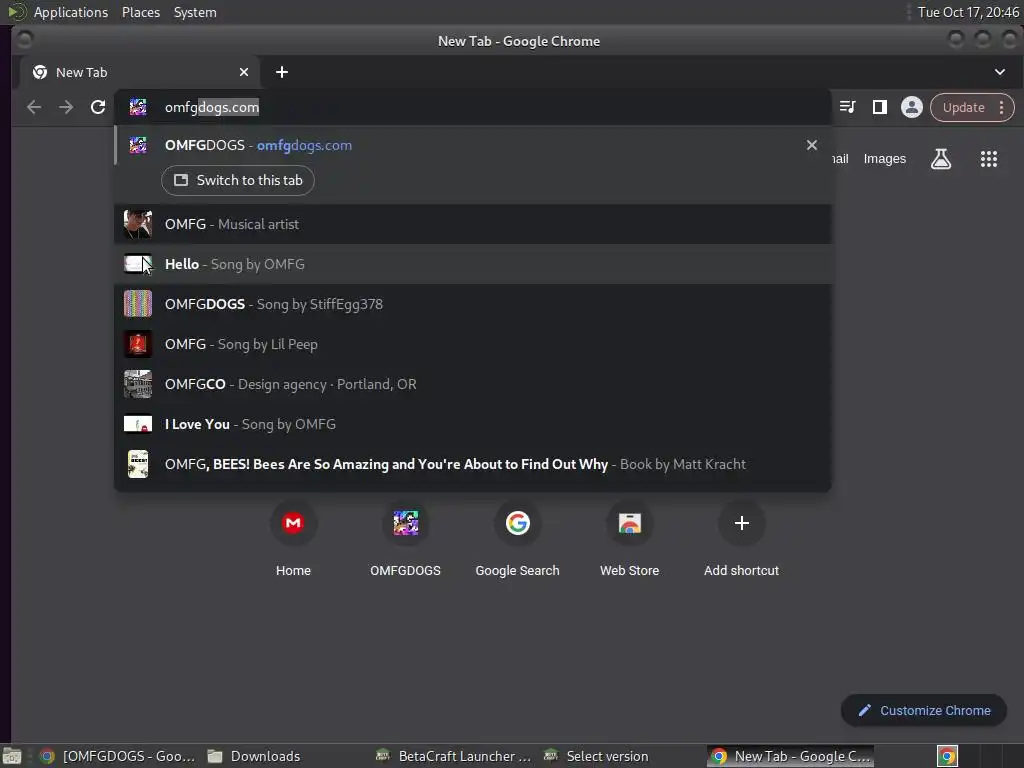
Task: Click in the address bar text
Action: pyautogui.click(x=212, y=107)
